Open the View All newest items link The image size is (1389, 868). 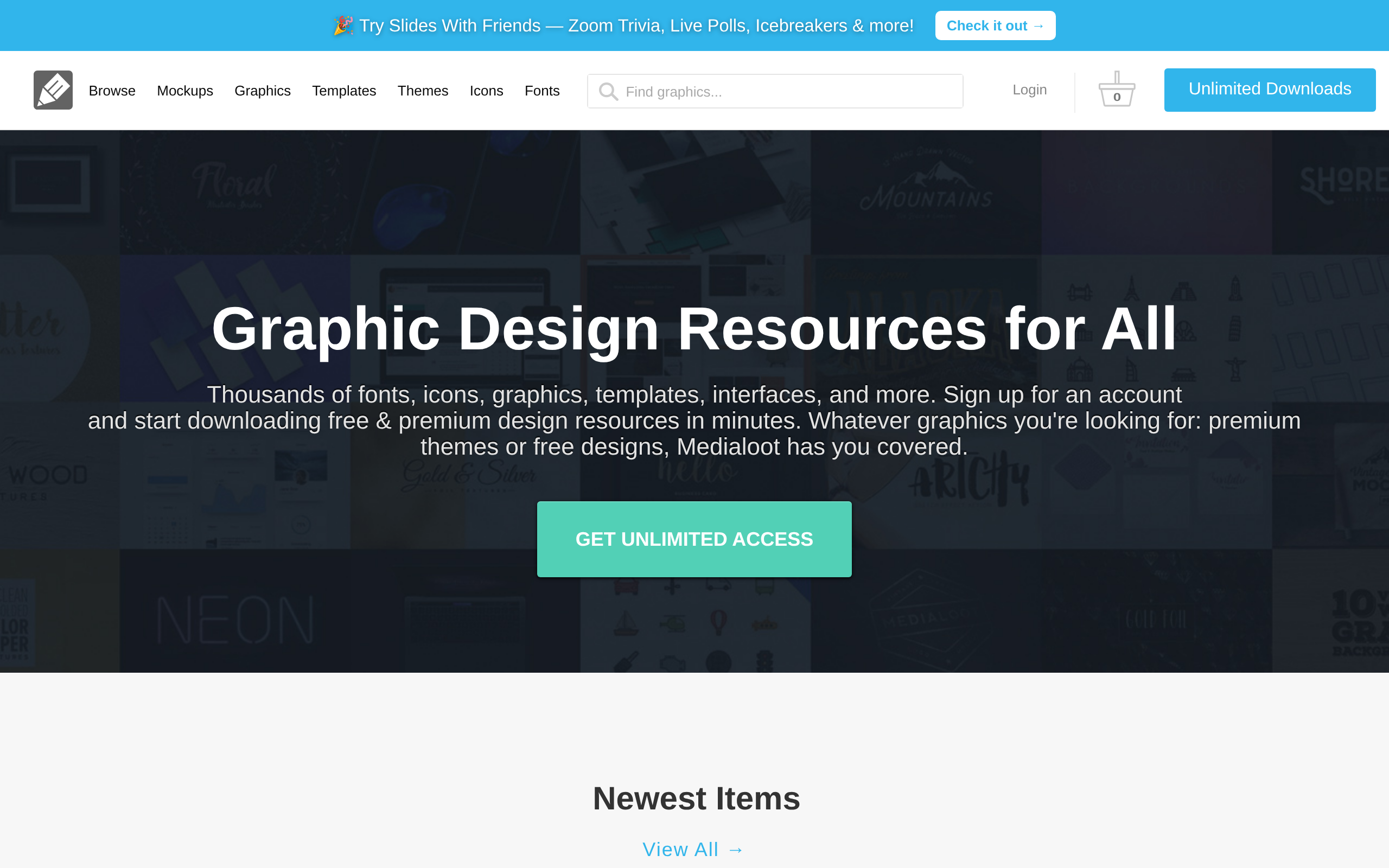(x=693, y=849)
